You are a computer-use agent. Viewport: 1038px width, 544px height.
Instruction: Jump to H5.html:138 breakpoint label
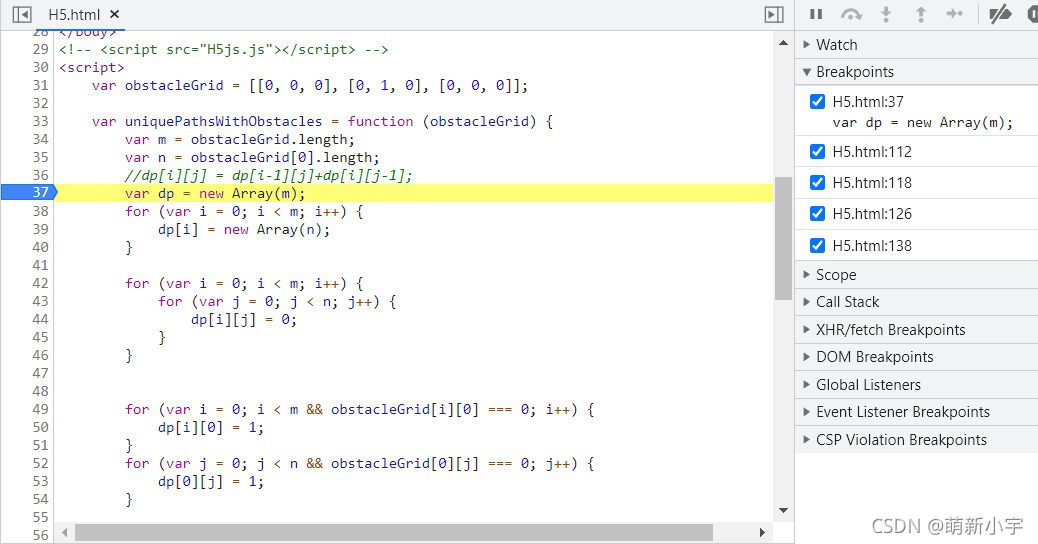point(872,246)
